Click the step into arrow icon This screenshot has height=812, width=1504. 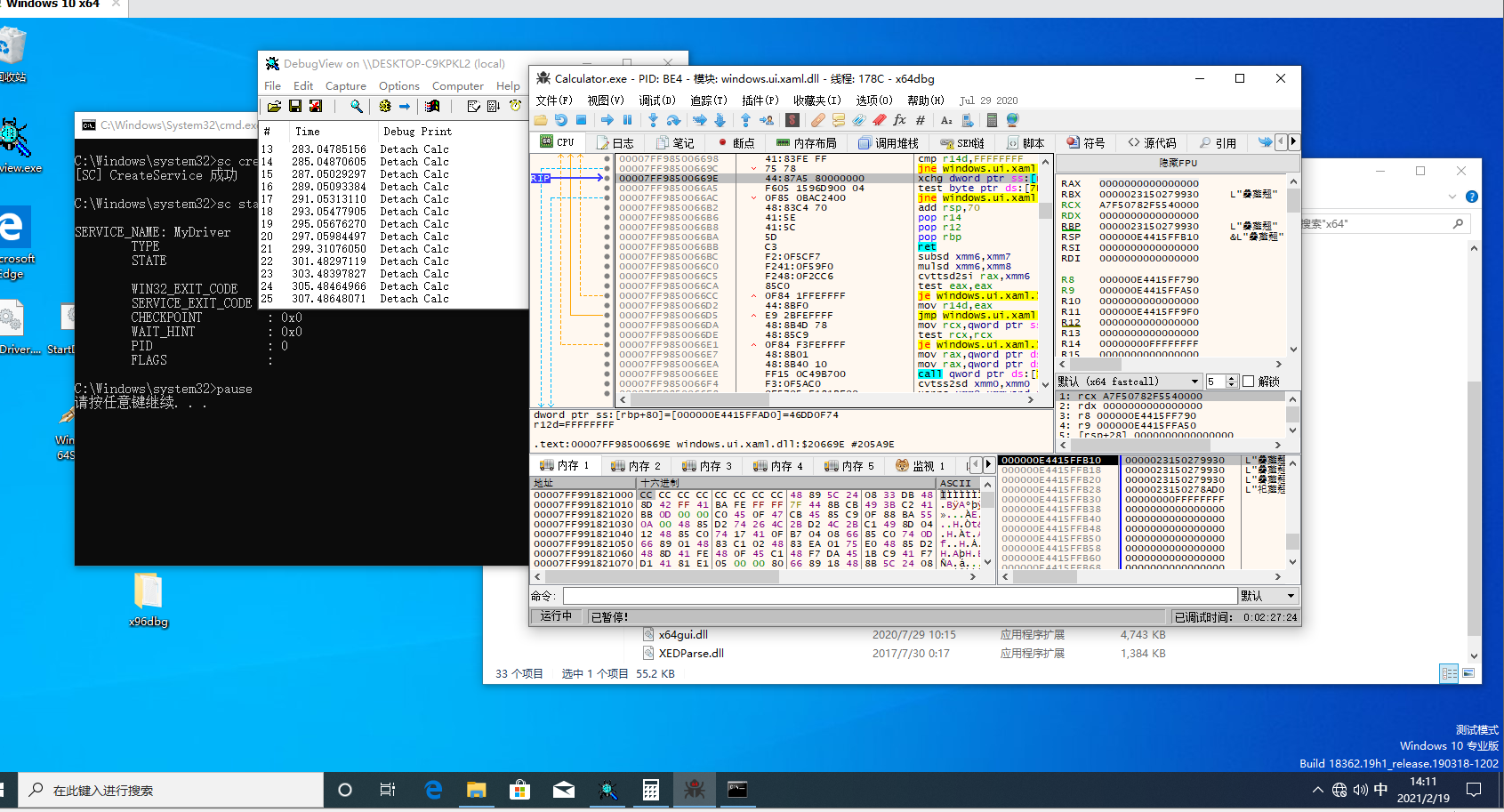tap(653, 120)
